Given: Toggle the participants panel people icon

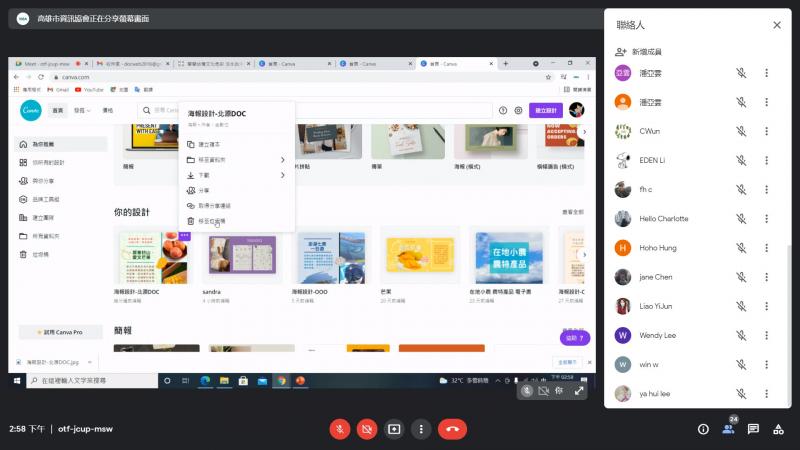Looking at the screenshot, I should (728, 429).
